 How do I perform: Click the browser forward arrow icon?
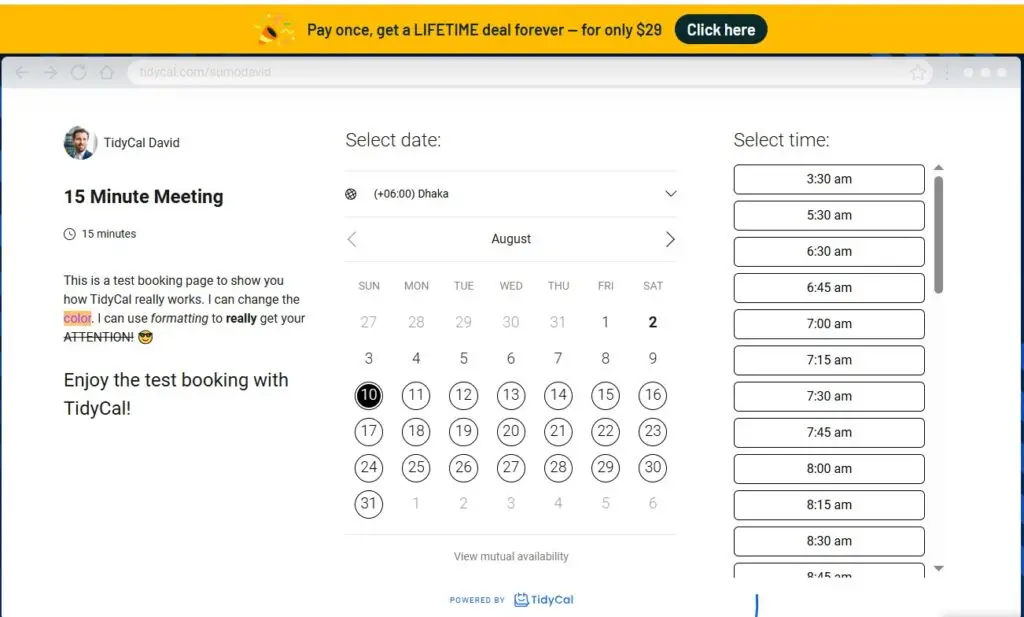point(50,73)
